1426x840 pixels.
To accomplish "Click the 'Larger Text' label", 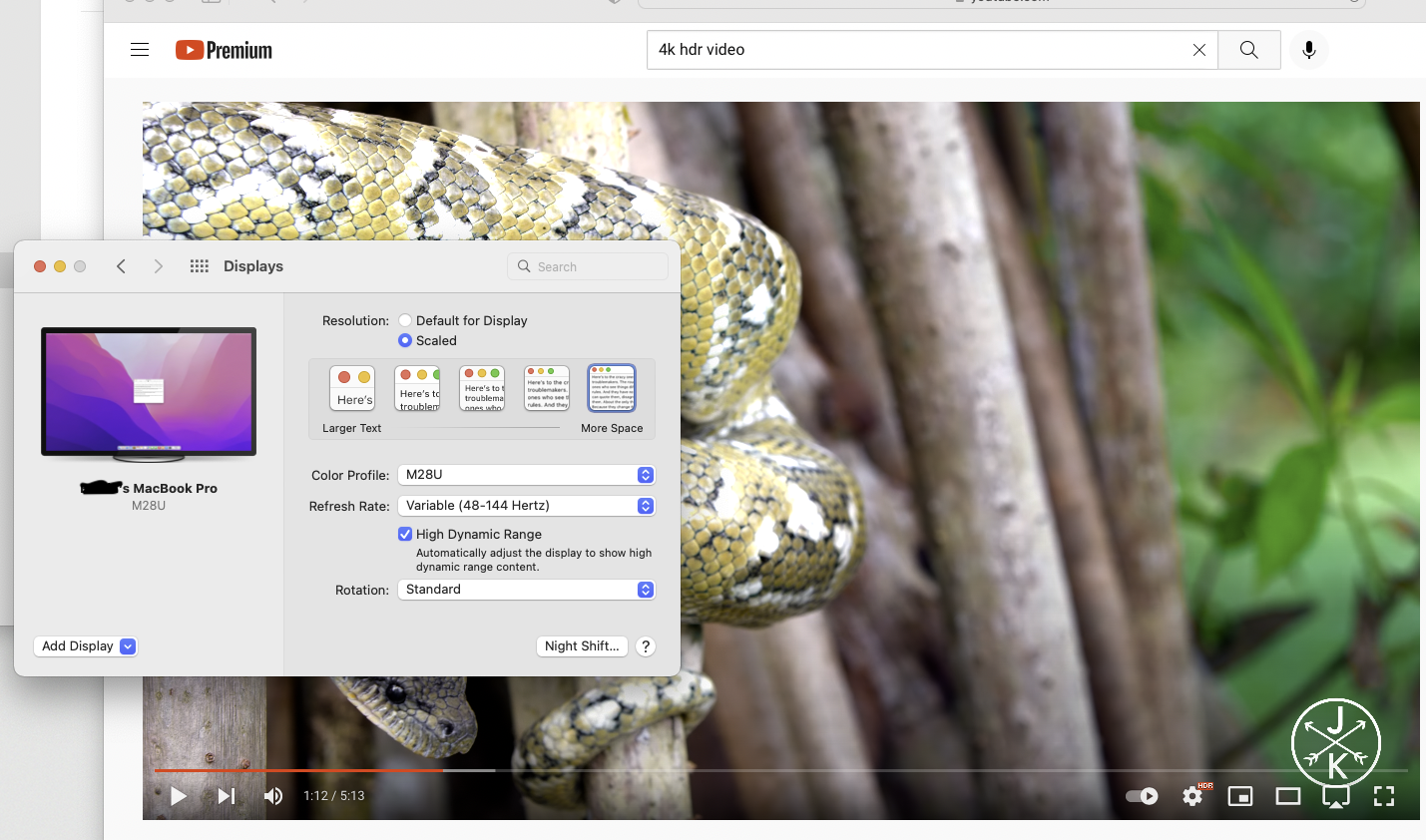I will click(x=352, y=428).
